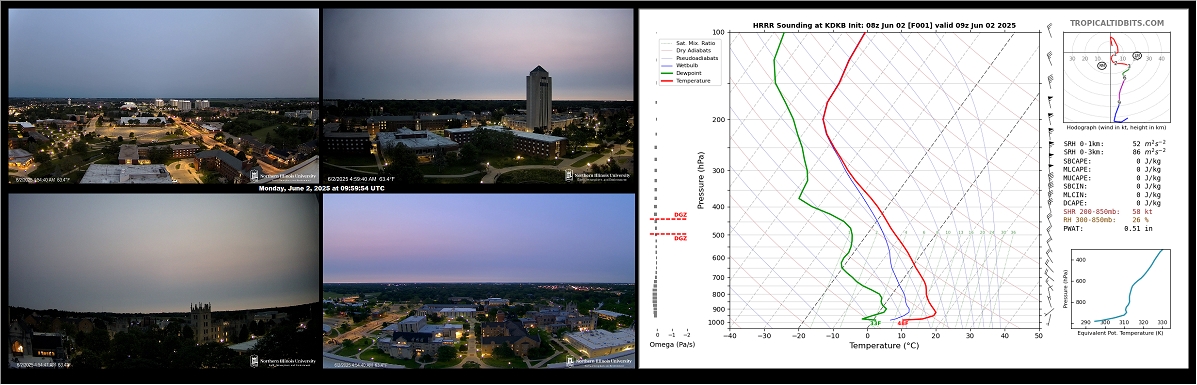Open the bottom-right campus quad webcam

pos(479,281)
